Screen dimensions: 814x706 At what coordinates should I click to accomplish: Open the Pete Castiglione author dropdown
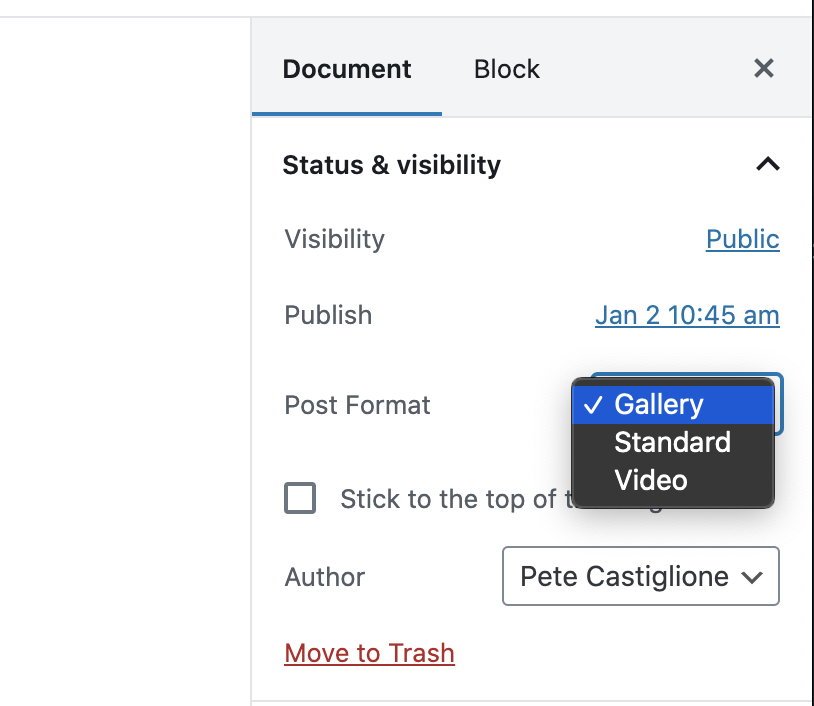click(x=641, y=576)
